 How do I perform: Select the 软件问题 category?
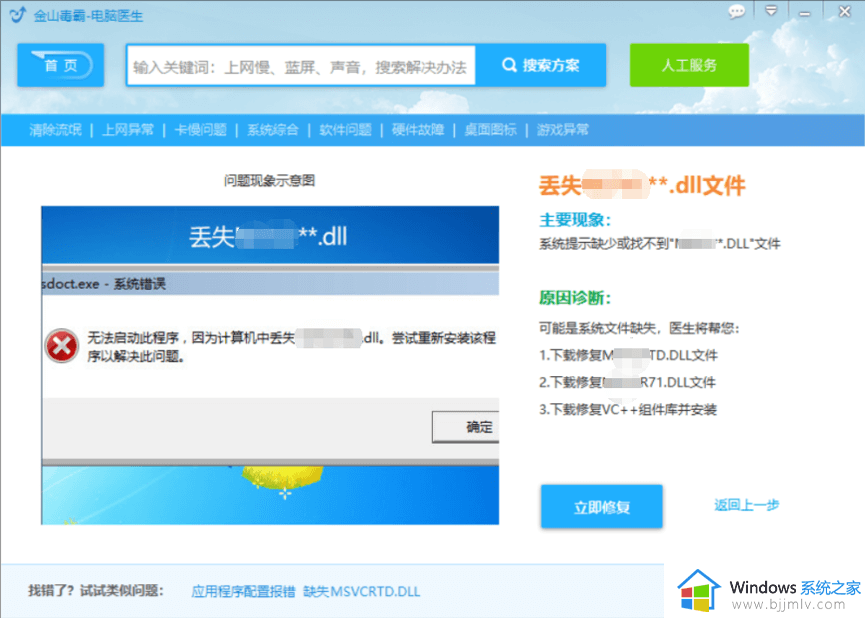tap(345, 130)
